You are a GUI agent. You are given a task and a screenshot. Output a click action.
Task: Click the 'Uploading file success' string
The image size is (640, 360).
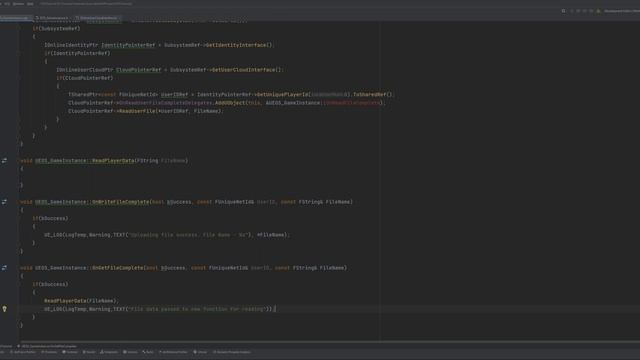(188, 235)
